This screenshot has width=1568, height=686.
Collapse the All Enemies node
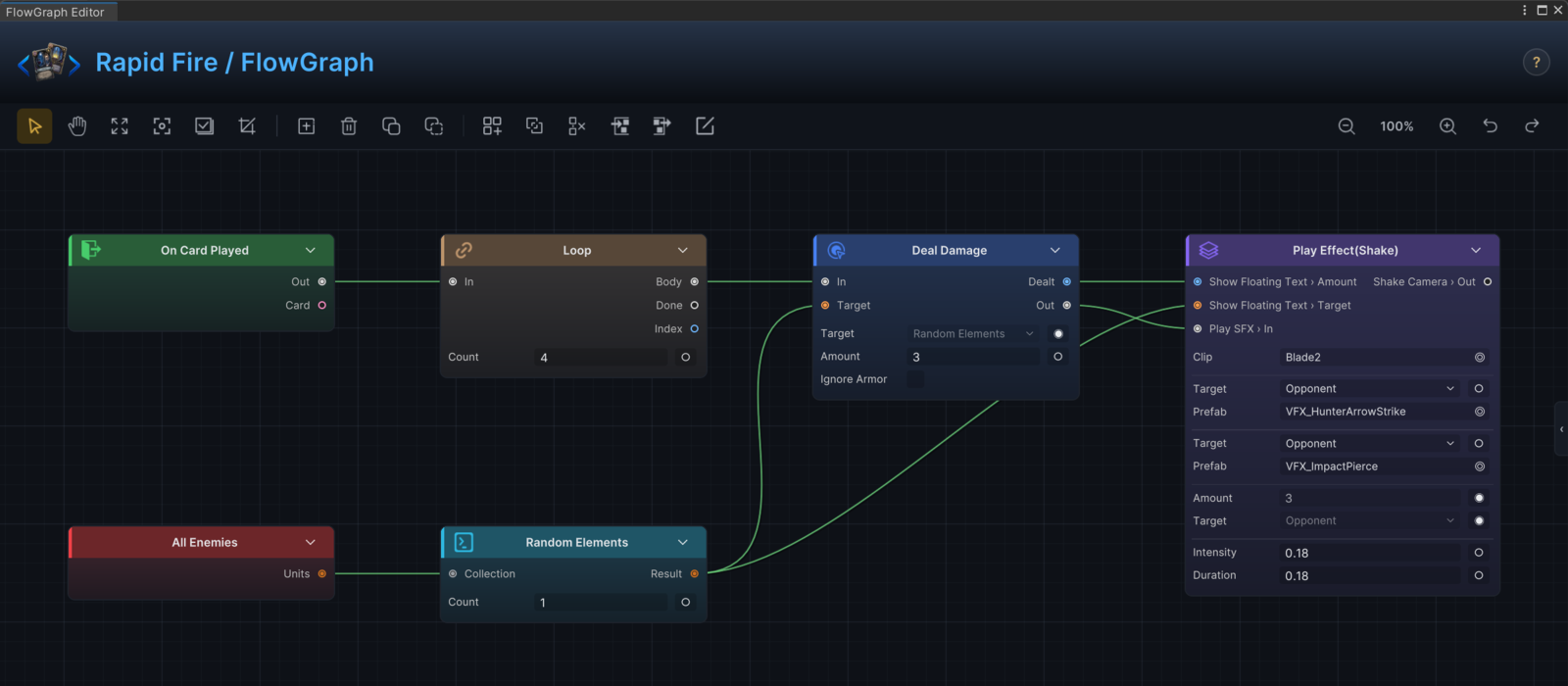(x=311, y=543)
